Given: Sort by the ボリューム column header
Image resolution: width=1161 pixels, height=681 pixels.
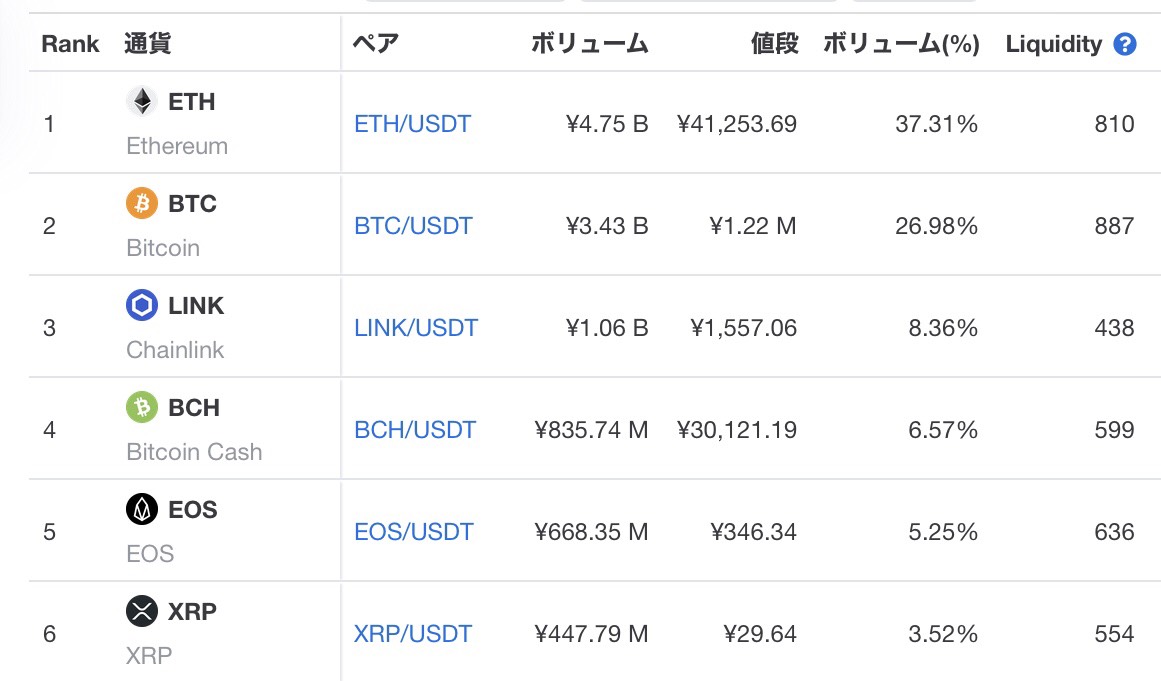Looking at the screenshot, I should (589, 44).
